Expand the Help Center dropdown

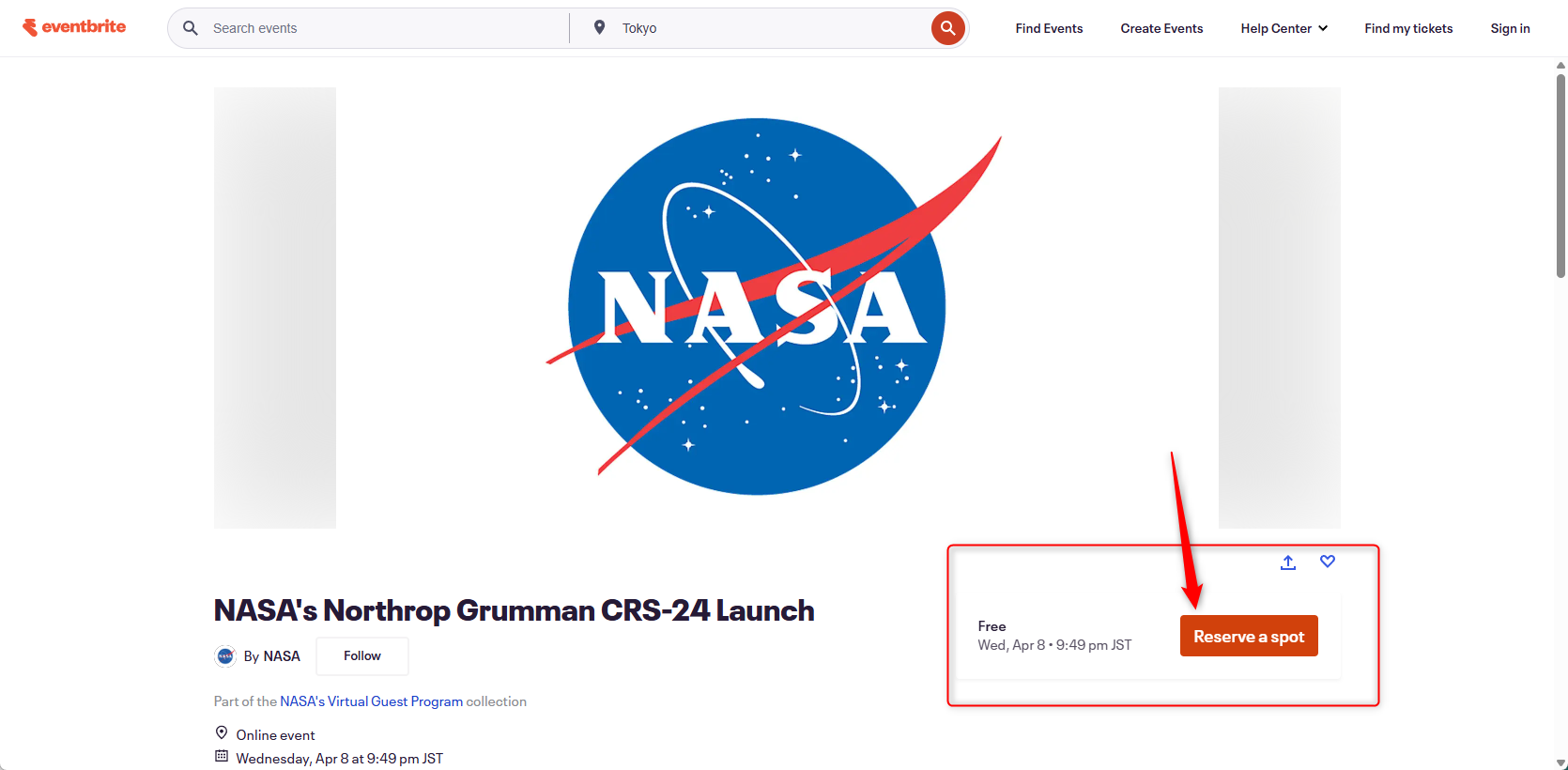[1284, 28]
